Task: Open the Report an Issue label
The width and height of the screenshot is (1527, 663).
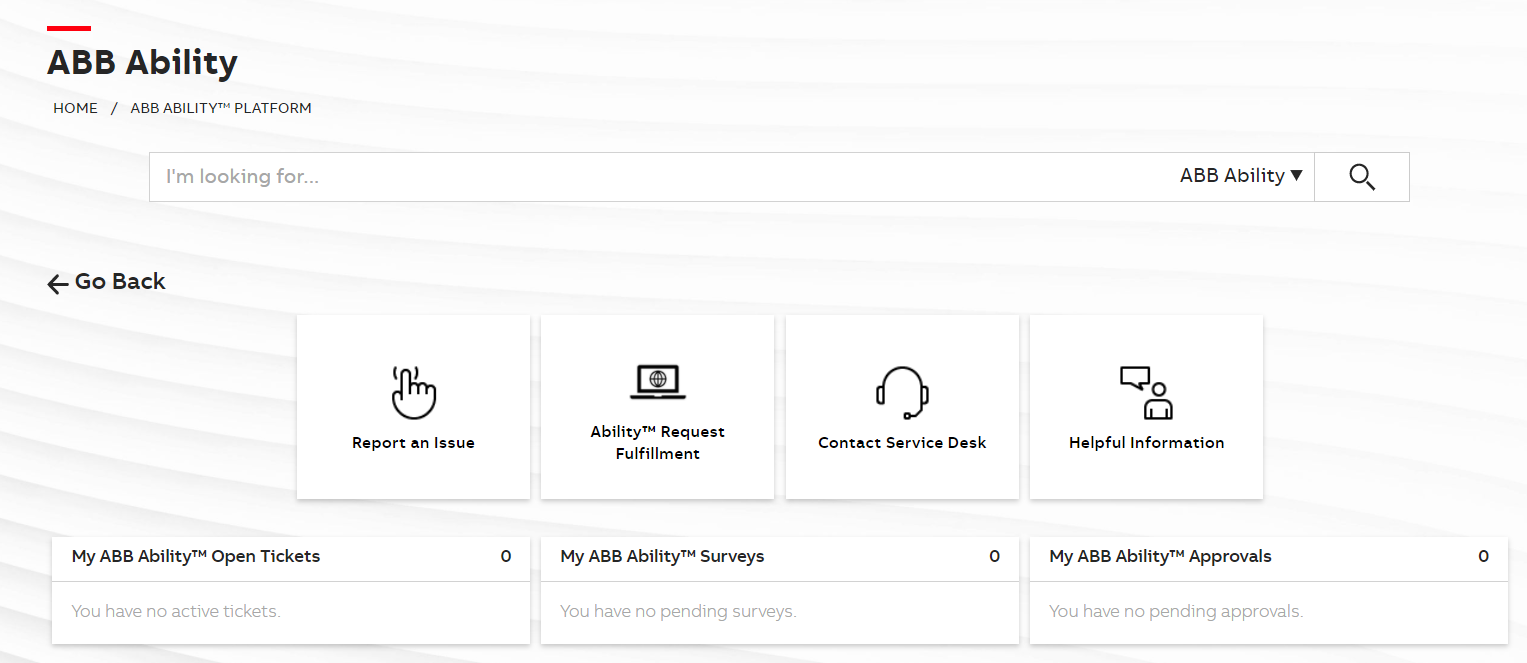Action: click(x=413, y=443)
